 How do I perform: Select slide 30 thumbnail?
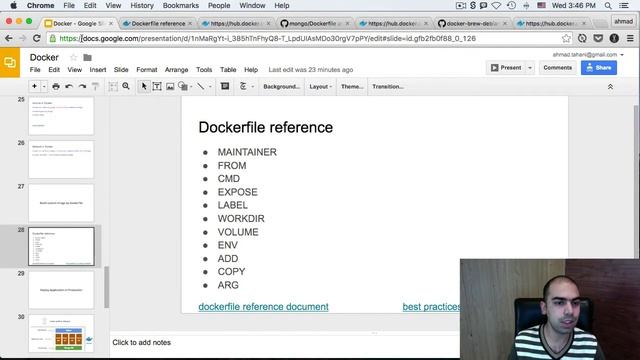[x=61, y=333]
